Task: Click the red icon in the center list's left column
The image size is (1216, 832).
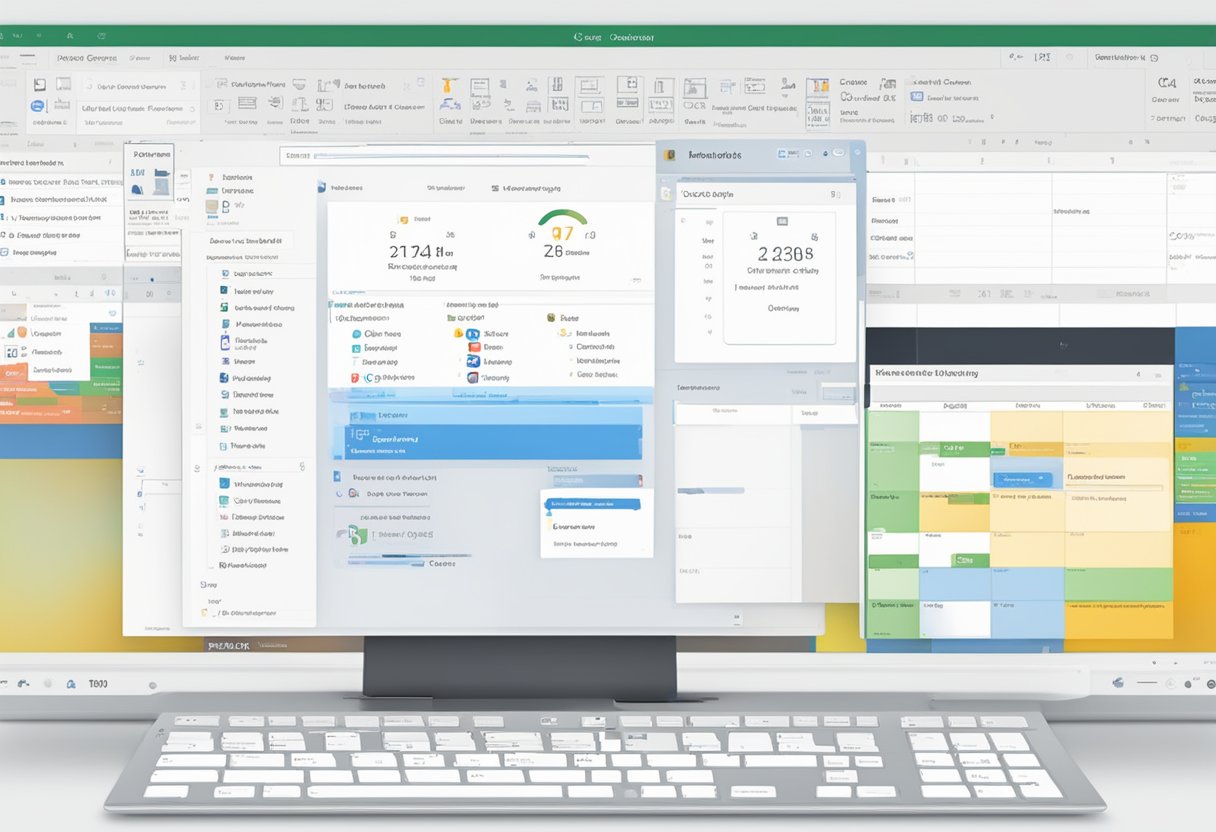Action: click(x=354, y=378)
